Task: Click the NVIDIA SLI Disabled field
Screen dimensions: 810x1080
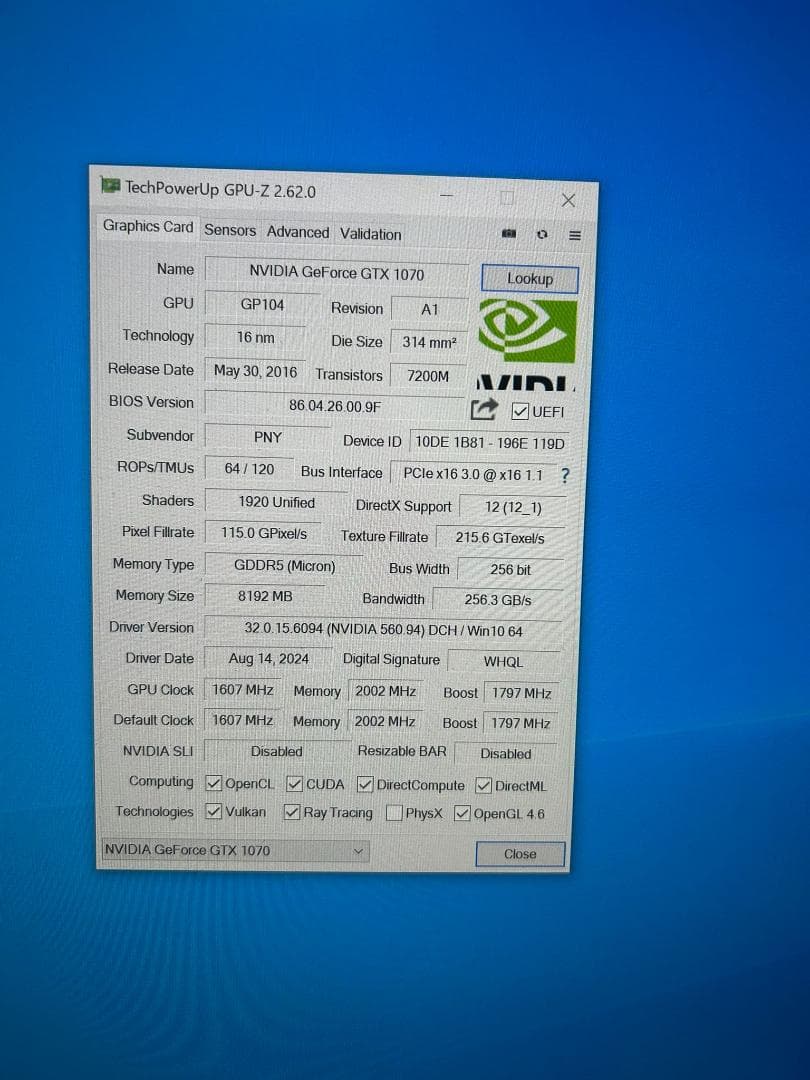Action: tap(277, 751)
